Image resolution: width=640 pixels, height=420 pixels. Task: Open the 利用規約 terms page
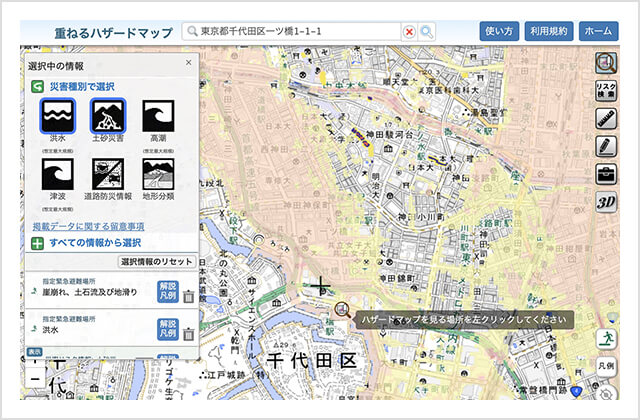549,31
